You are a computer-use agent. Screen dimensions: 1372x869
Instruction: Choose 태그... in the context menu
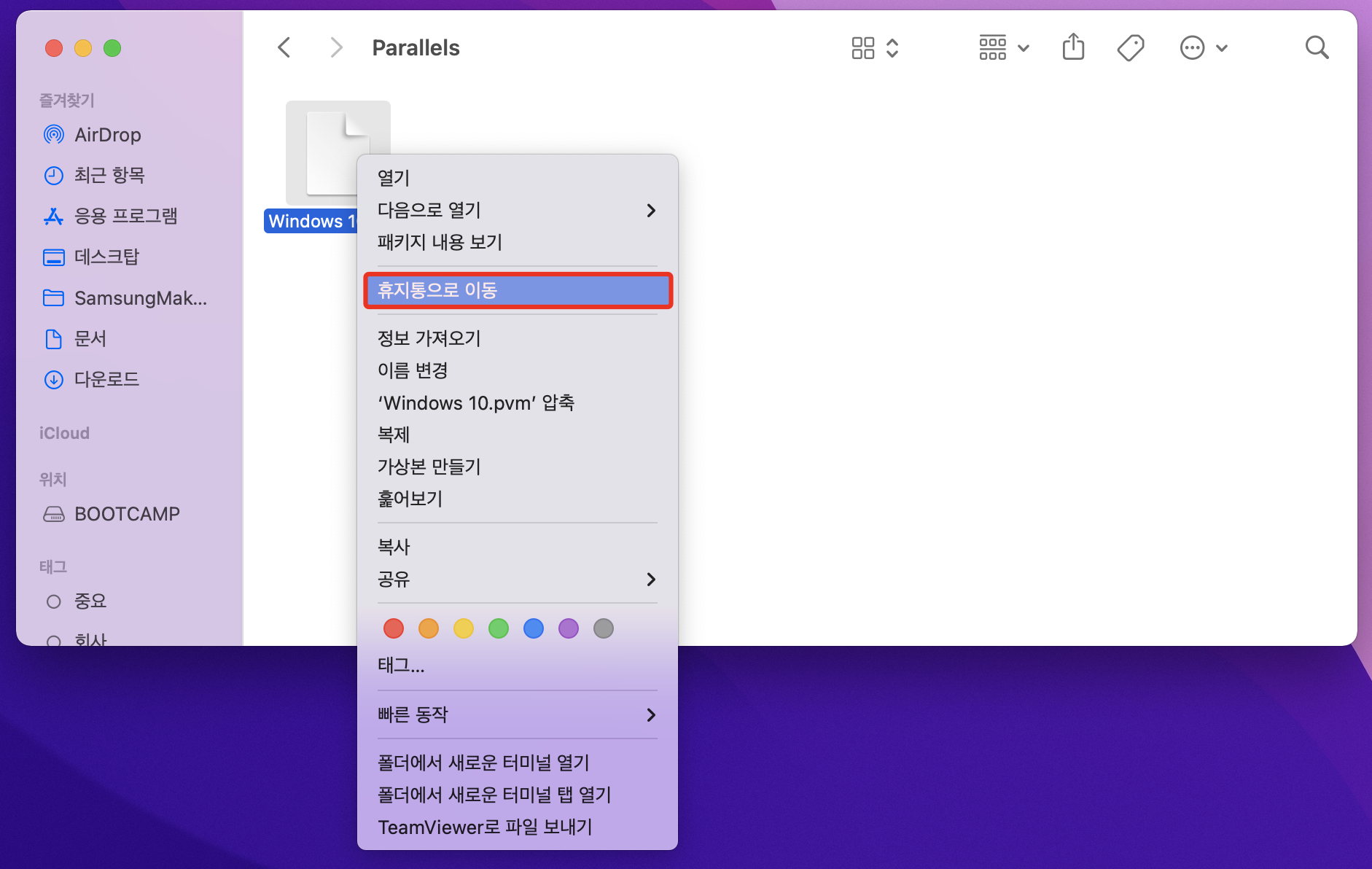point(518,665)
